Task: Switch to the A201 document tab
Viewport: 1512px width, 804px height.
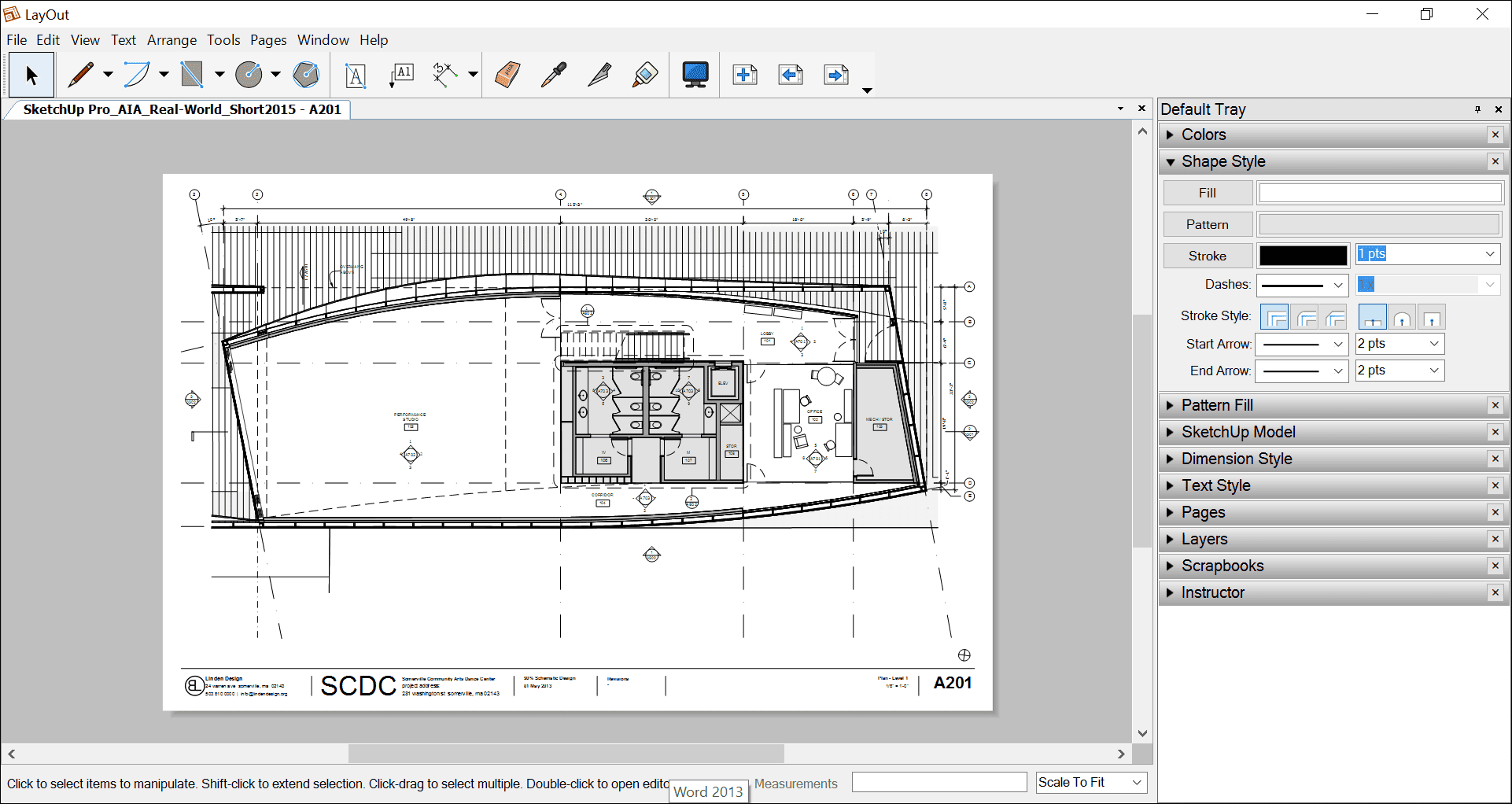Action: (x=181, y=110)
